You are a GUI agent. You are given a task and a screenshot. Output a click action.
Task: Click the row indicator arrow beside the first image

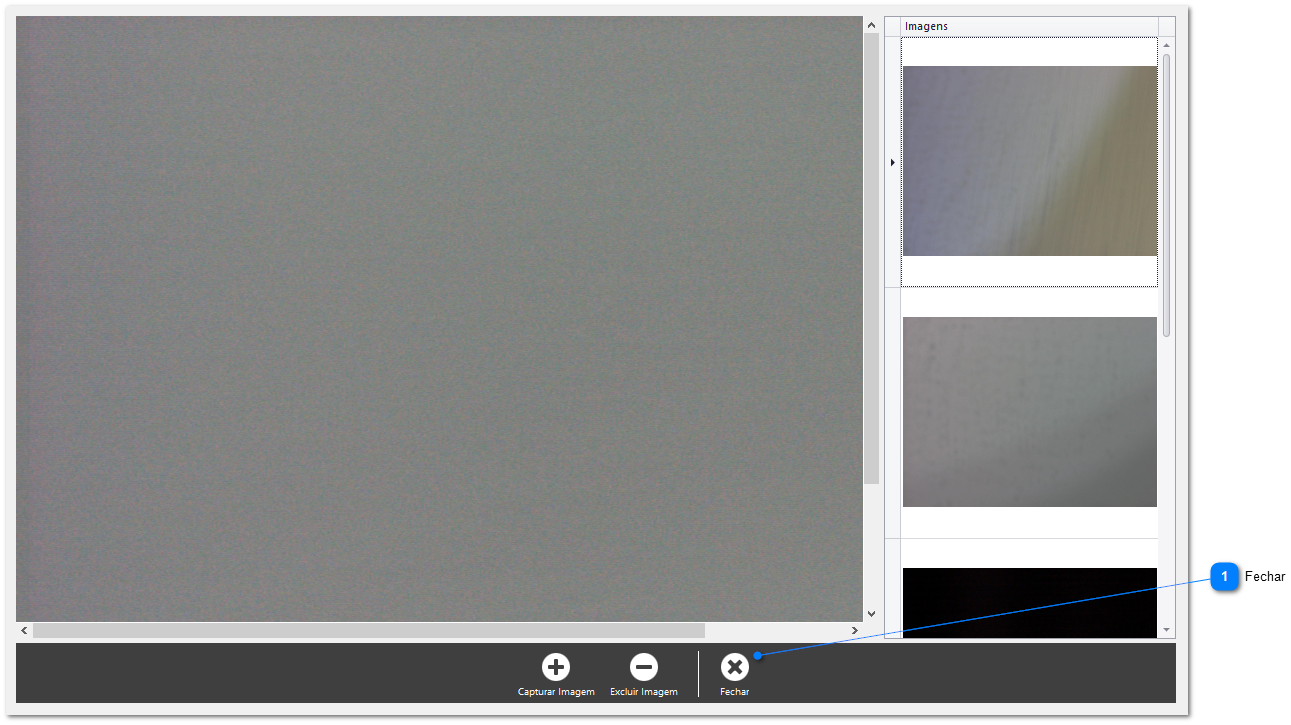[892, 162]
